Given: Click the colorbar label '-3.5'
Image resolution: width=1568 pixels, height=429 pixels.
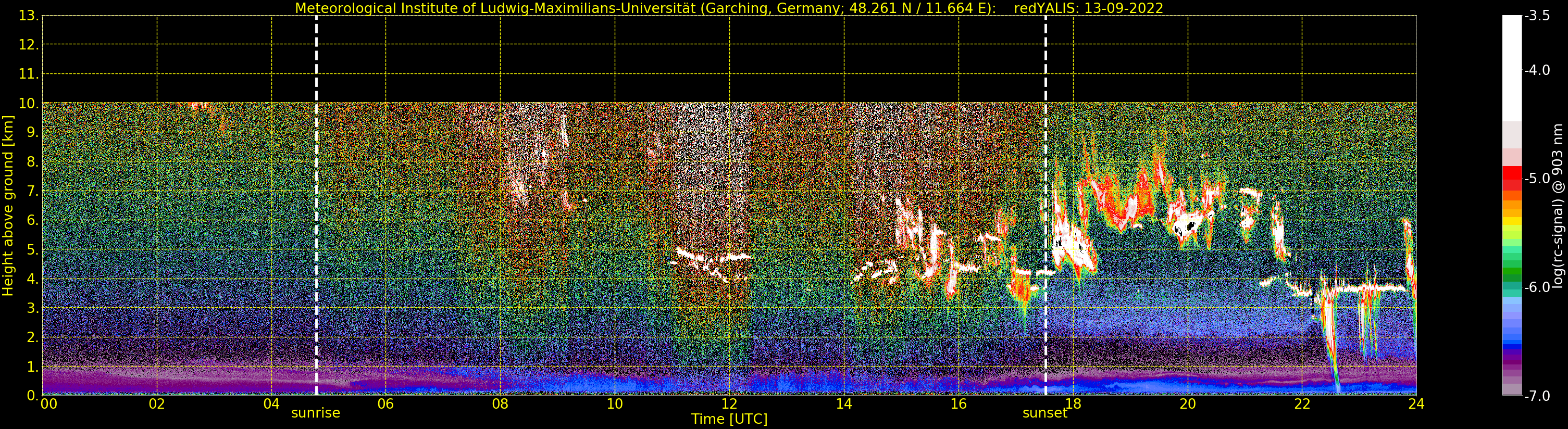Looking at the screenshot, I should [x=1537, y=16].
